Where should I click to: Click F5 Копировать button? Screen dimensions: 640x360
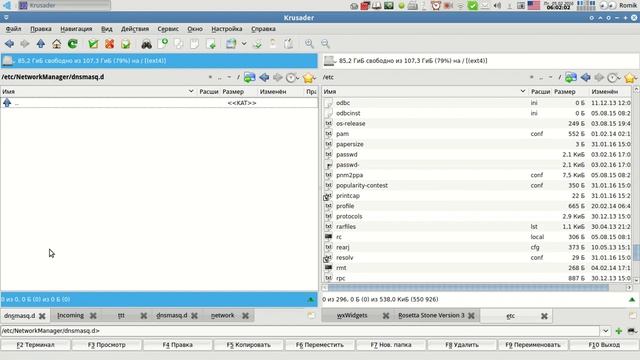(x=249, y=345)
